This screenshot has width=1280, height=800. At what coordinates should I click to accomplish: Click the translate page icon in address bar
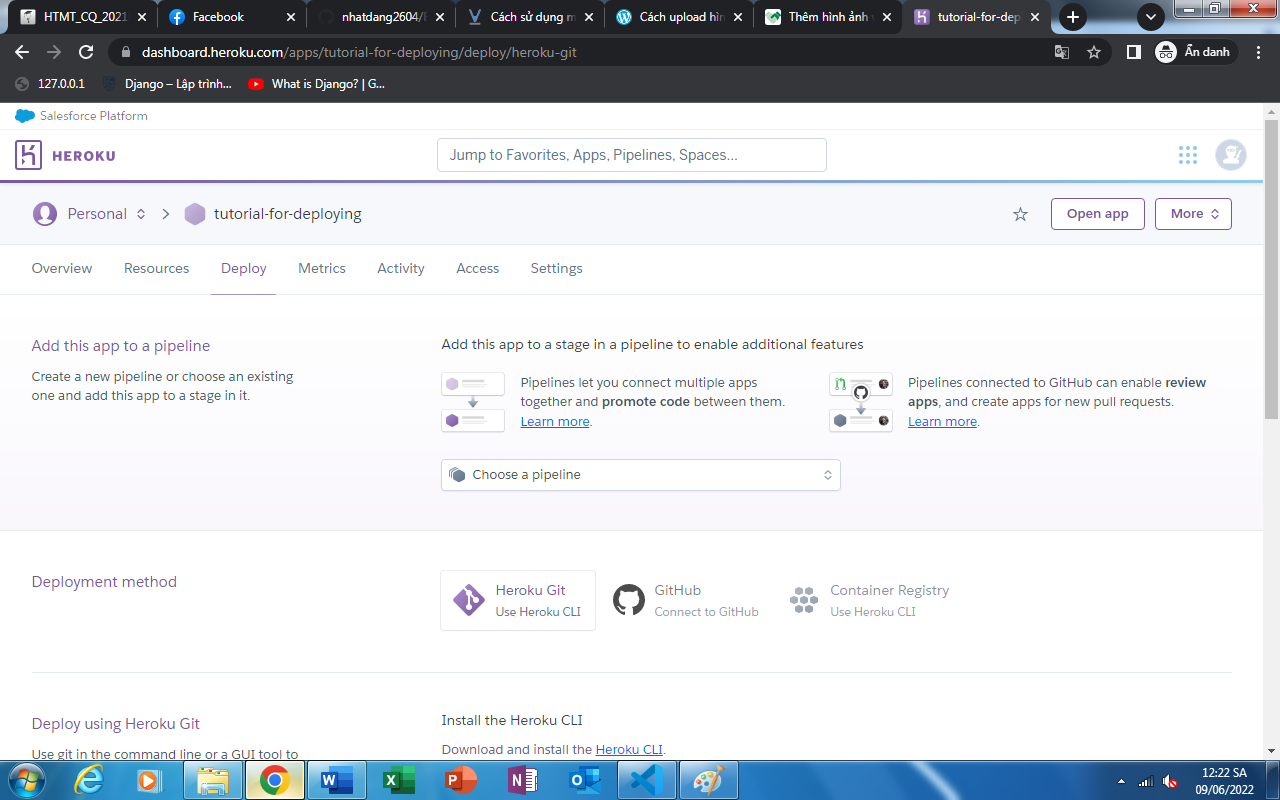click(1062, 52)
